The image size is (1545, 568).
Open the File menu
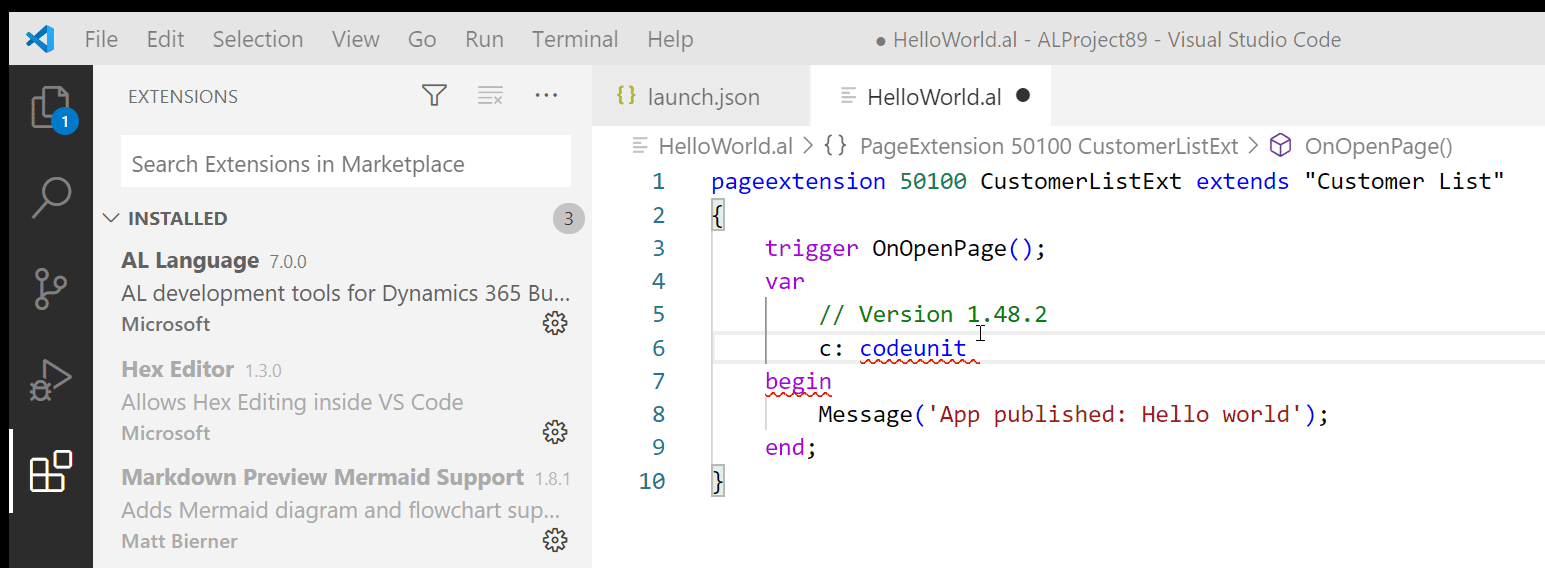click(x=101, y=40)
